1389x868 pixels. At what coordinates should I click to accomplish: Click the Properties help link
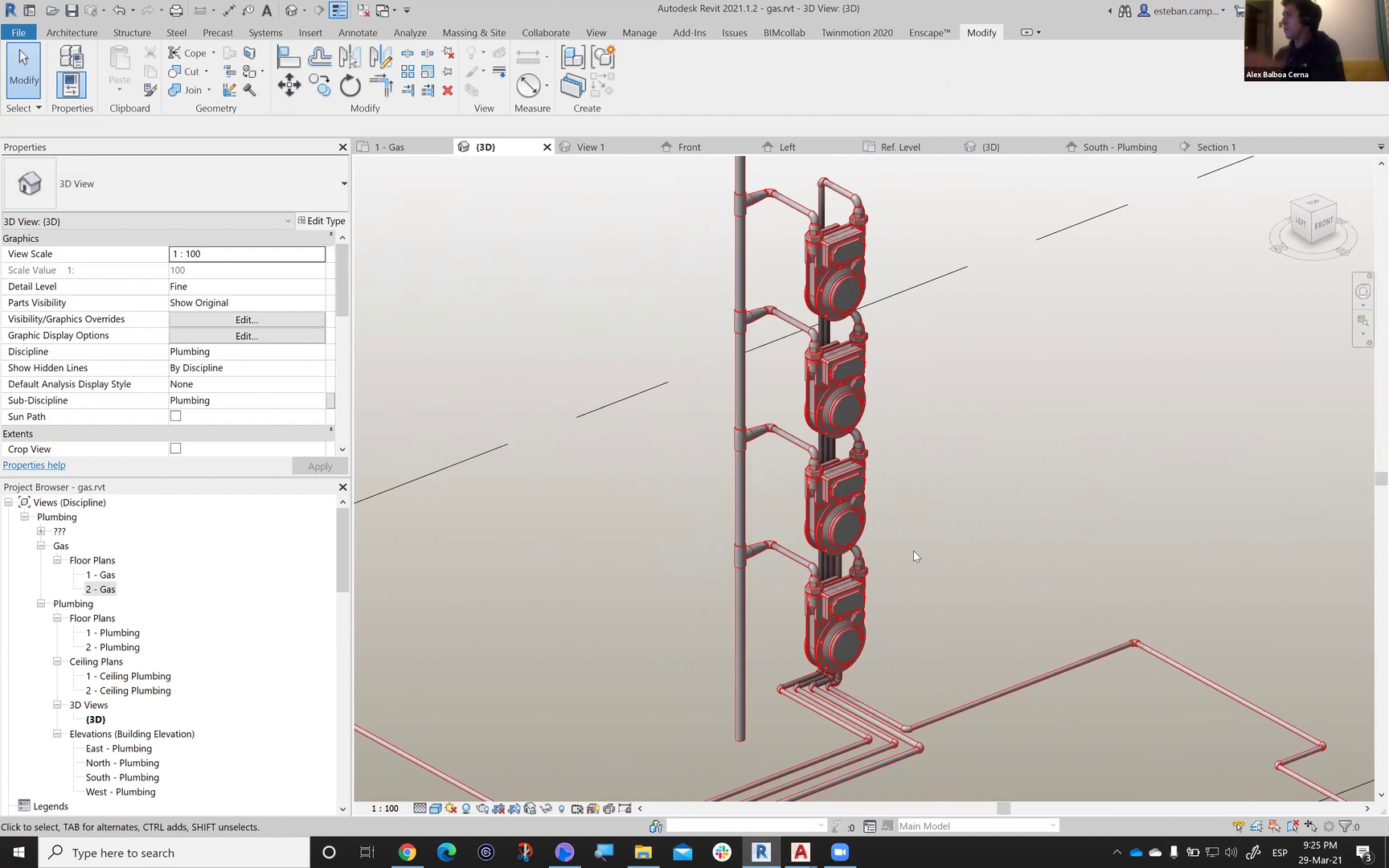(x=35, y=465)
